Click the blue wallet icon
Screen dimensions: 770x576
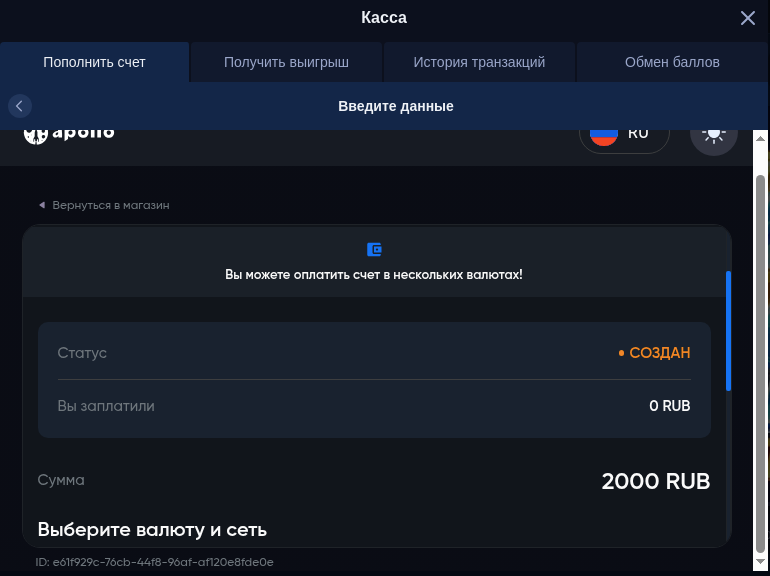[374, 250]
